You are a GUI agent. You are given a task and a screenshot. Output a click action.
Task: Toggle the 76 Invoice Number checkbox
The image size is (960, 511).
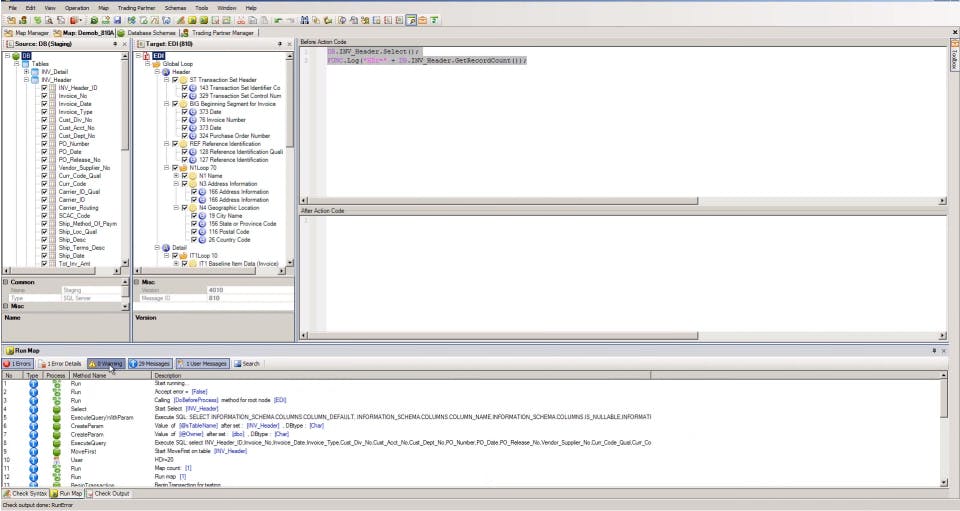[184, 119]
